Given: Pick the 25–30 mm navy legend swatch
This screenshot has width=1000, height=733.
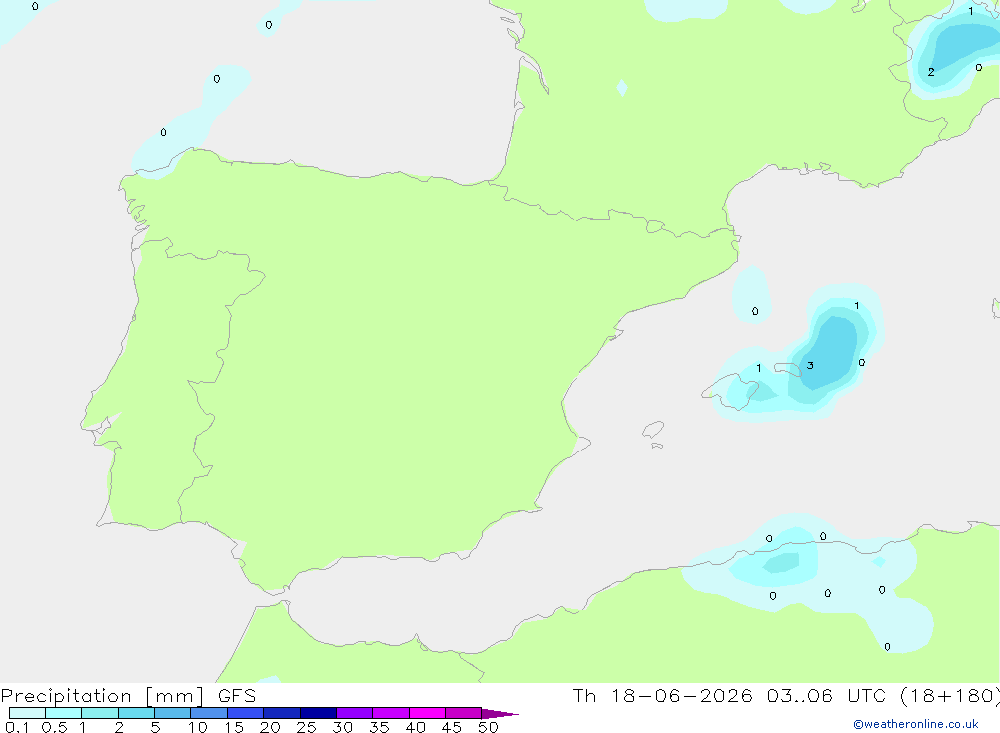Looking at the screenshot, I should coord(318,713).
